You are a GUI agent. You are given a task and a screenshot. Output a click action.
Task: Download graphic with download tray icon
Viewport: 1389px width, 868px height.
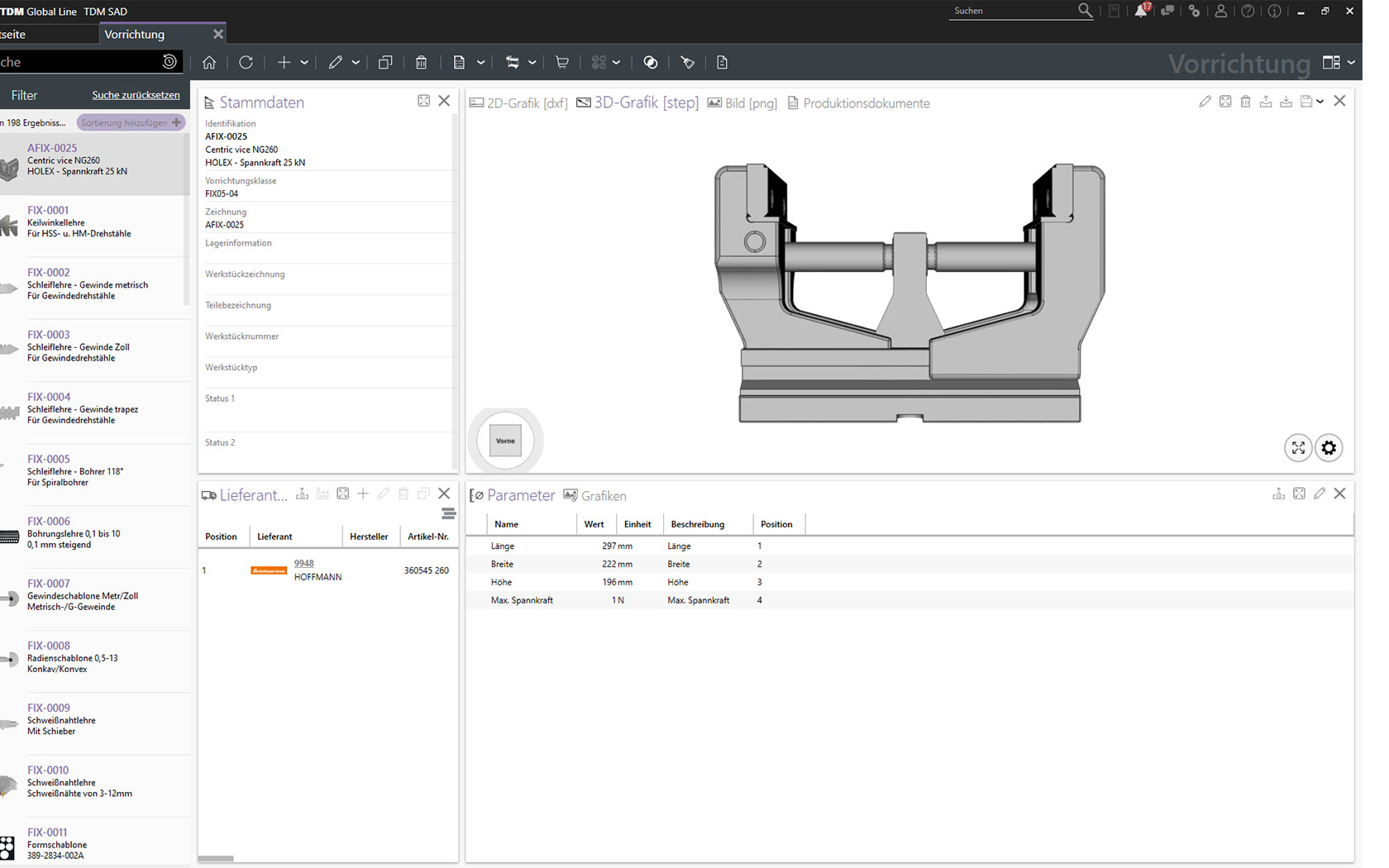(1286, 101)
